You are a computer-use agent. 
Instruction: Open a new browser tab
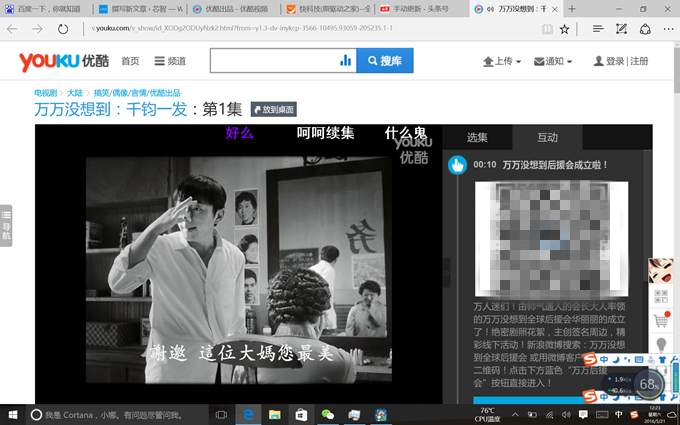click(572, 9)
